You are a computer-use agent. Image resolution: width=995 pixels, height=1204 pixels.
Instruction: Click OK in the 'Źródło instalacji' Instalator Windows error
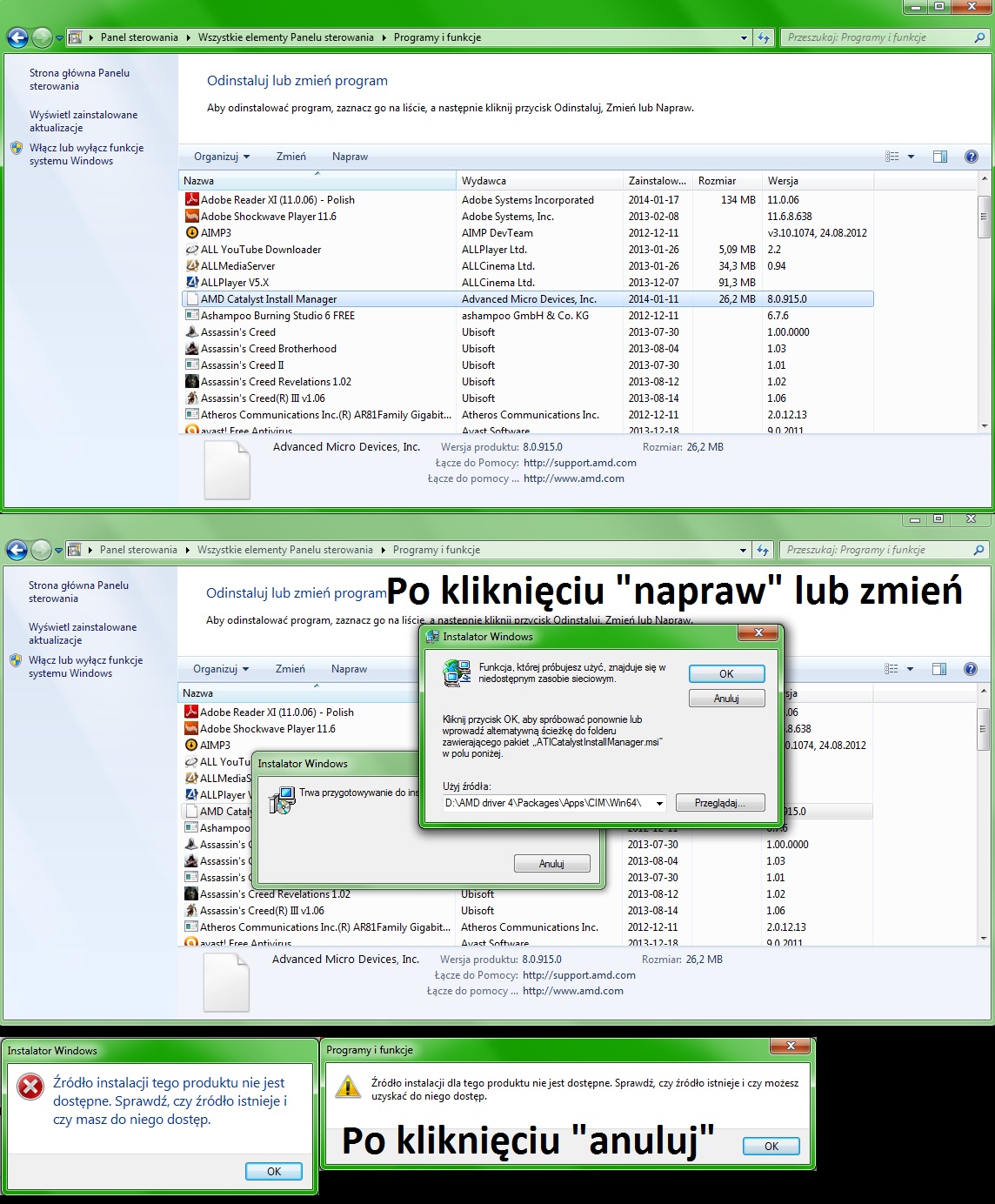coord(274,1172)
